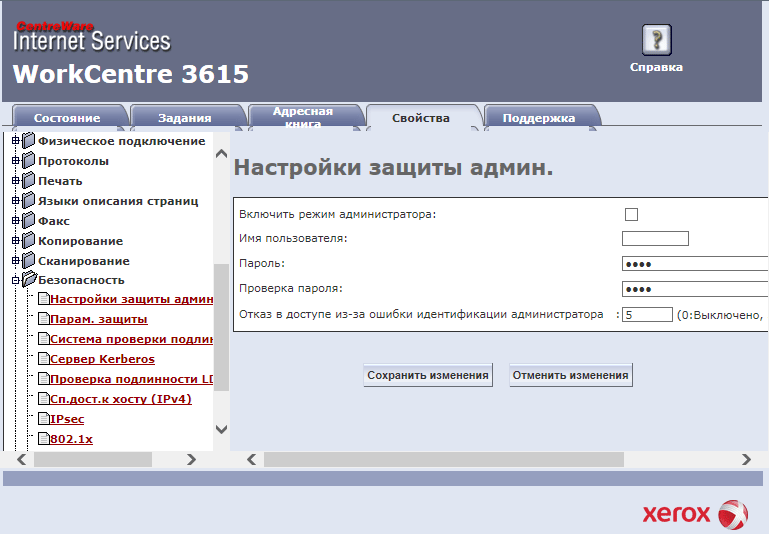Click the tree panel scroll down arrow
This screenshot has height=534, width=769.
coord(221,429)
